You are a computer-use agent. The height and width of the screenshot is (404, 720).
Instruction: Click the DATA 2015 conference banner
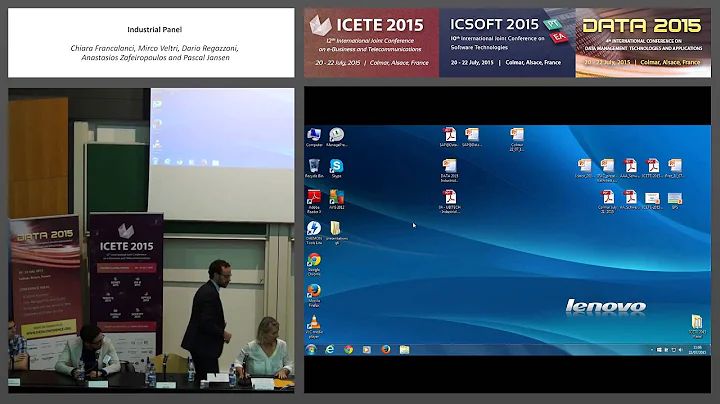click(643, 43)
